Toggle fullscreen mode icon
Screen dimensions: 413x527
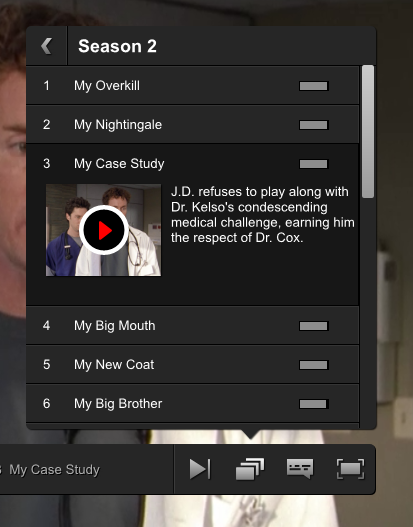(350, 469)
